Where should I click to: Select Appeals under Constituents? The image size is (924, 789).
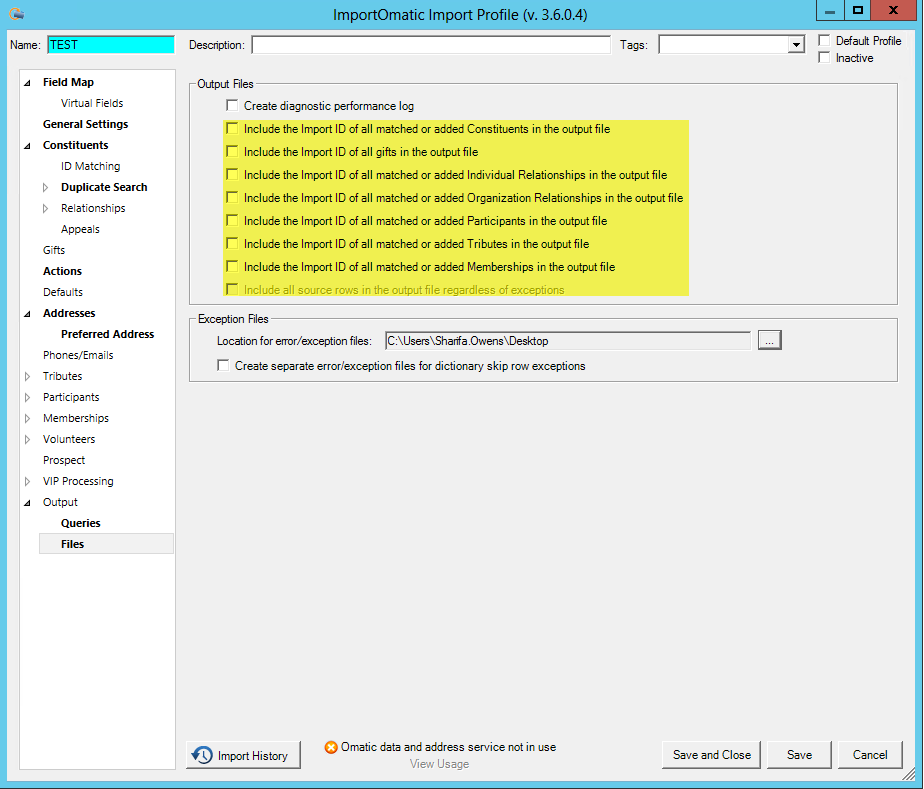[80, 229]
